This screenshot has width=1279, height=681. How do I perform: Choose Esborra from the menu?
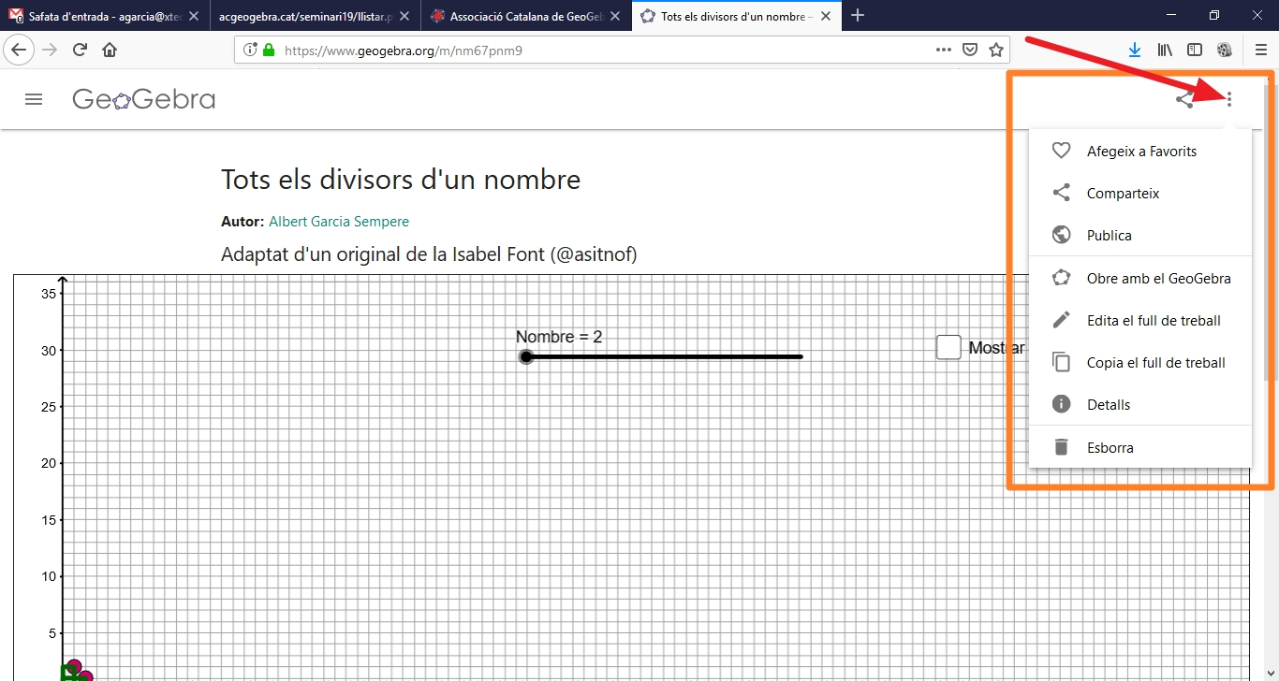(1140, 447)
